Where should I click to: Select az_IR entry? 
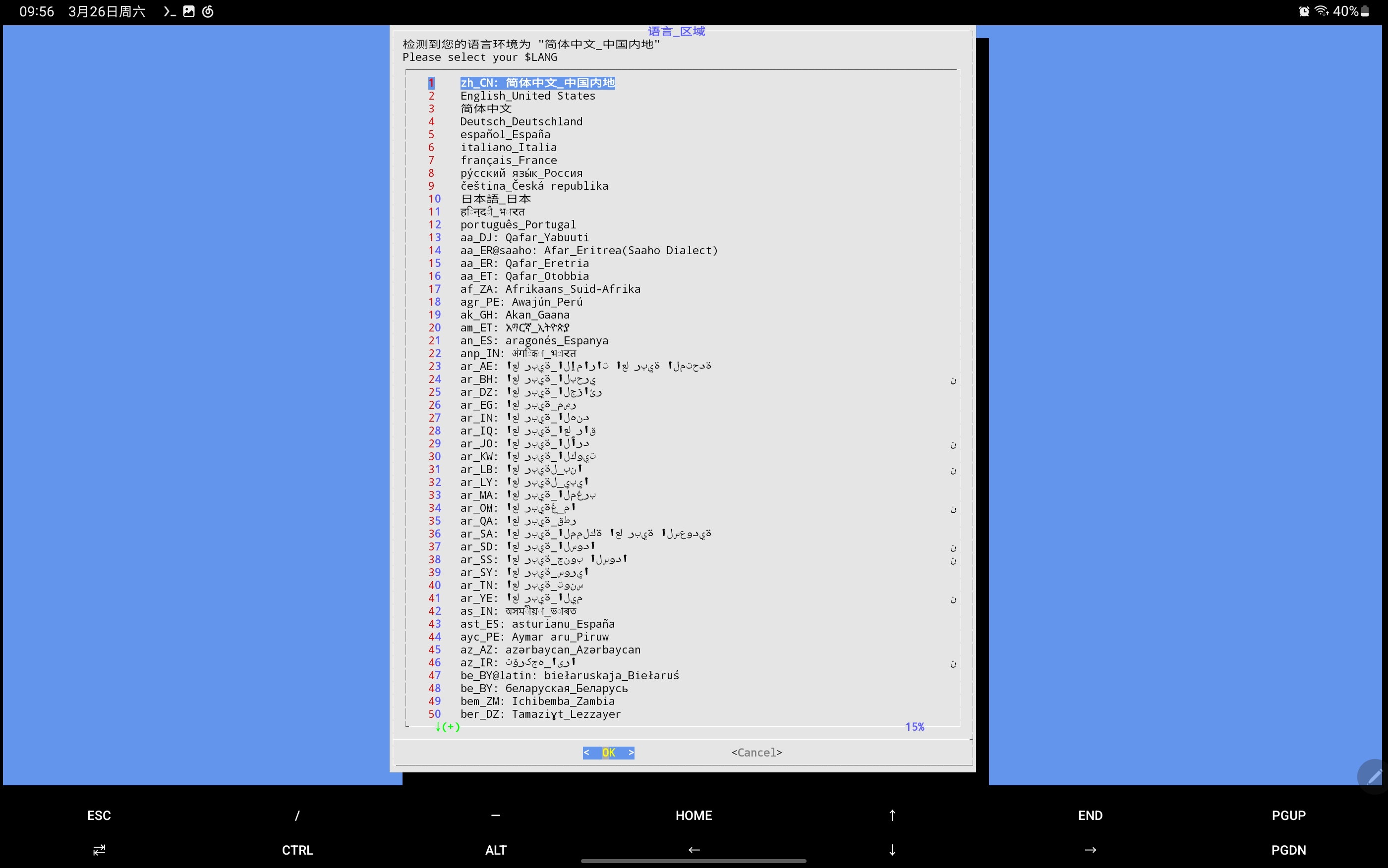[x=518, y=662]
